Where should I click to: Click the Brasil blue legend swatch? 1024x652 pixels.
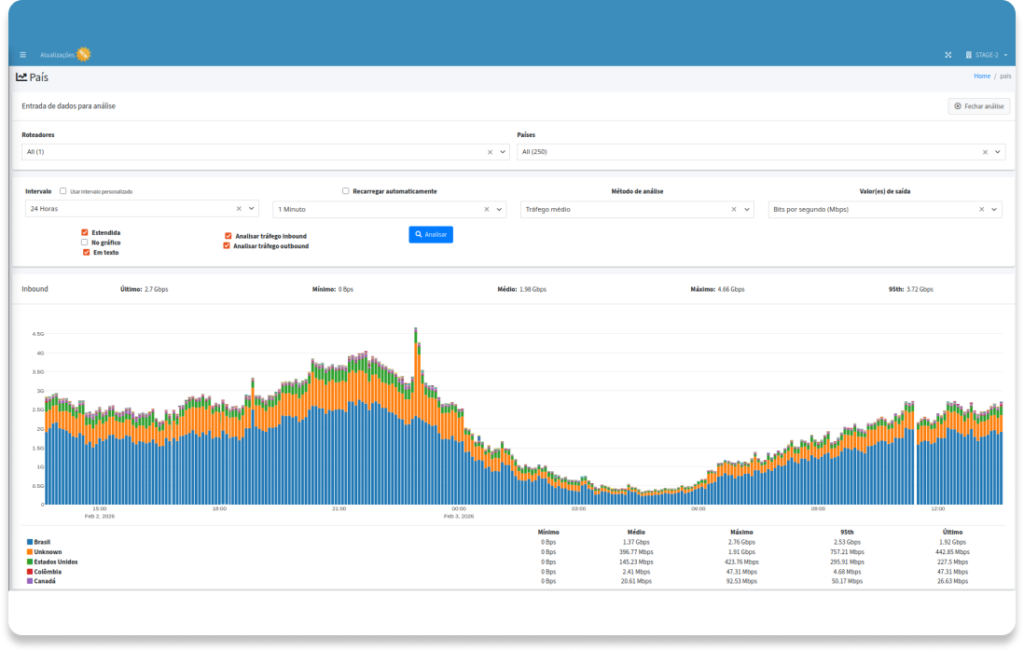pyautogui.click(x=30, y=542)
